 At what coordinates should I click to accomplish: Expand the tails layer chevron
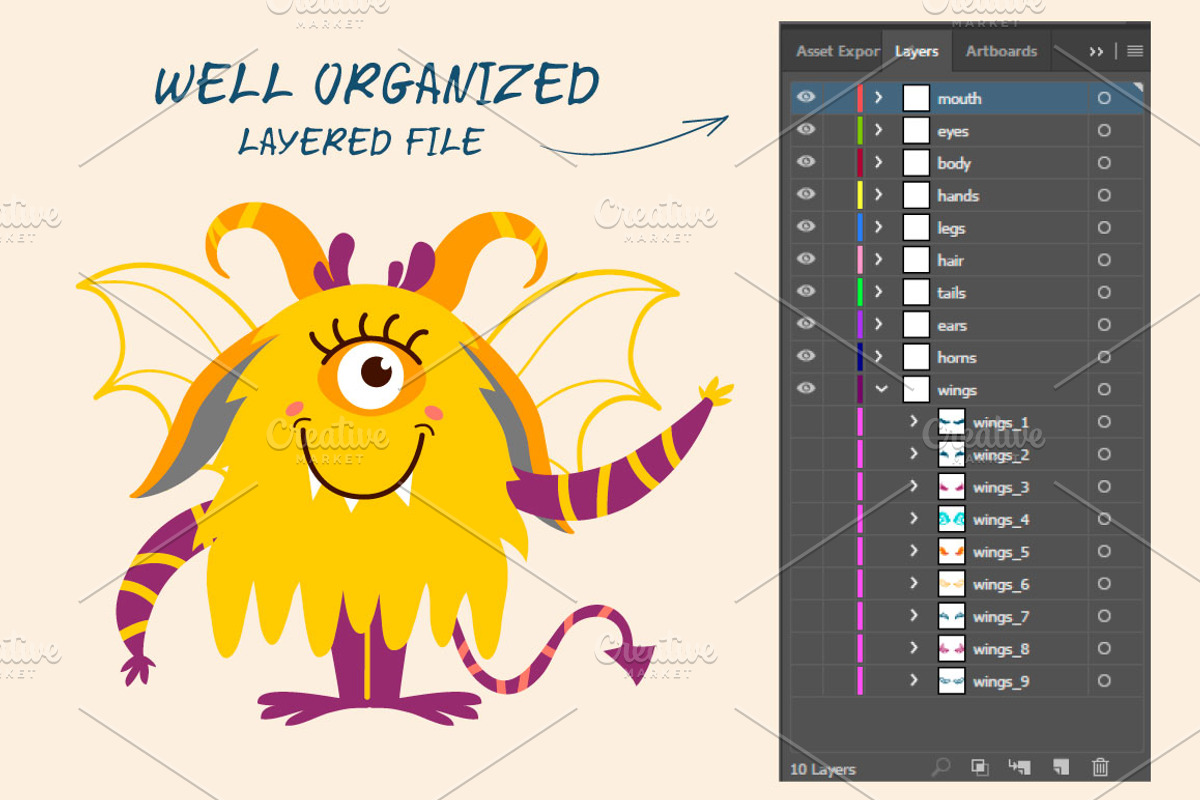(x=879, y=292)
